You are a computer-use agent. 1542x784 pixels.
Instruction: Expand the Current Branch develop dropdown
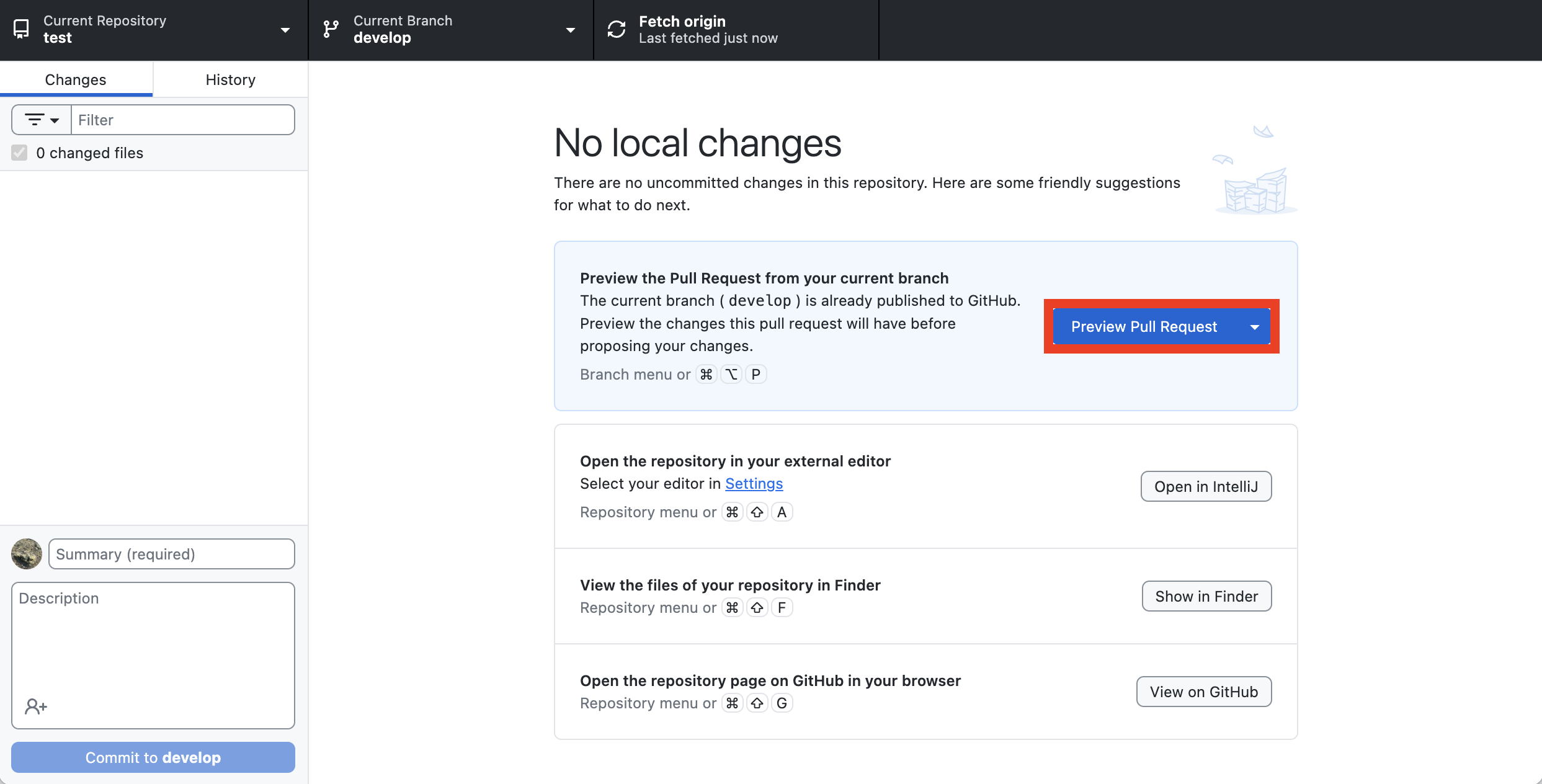[x=571, y=30]
